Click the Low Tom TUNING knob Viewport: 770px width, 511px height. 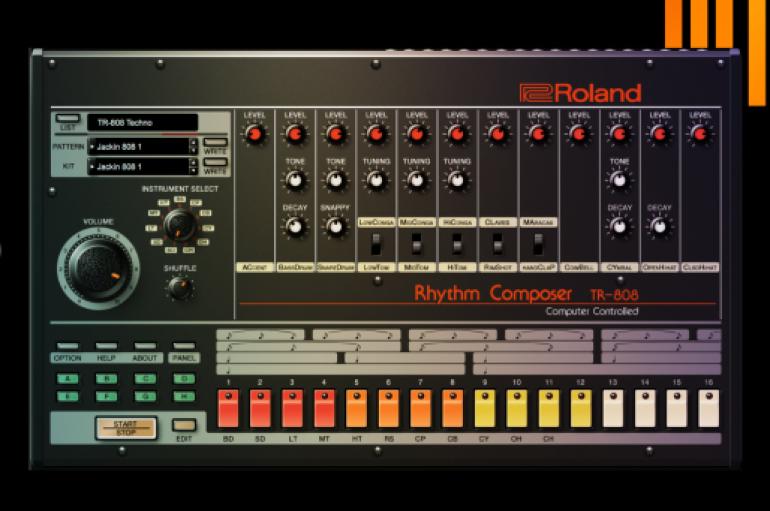(x=376, y=181)
